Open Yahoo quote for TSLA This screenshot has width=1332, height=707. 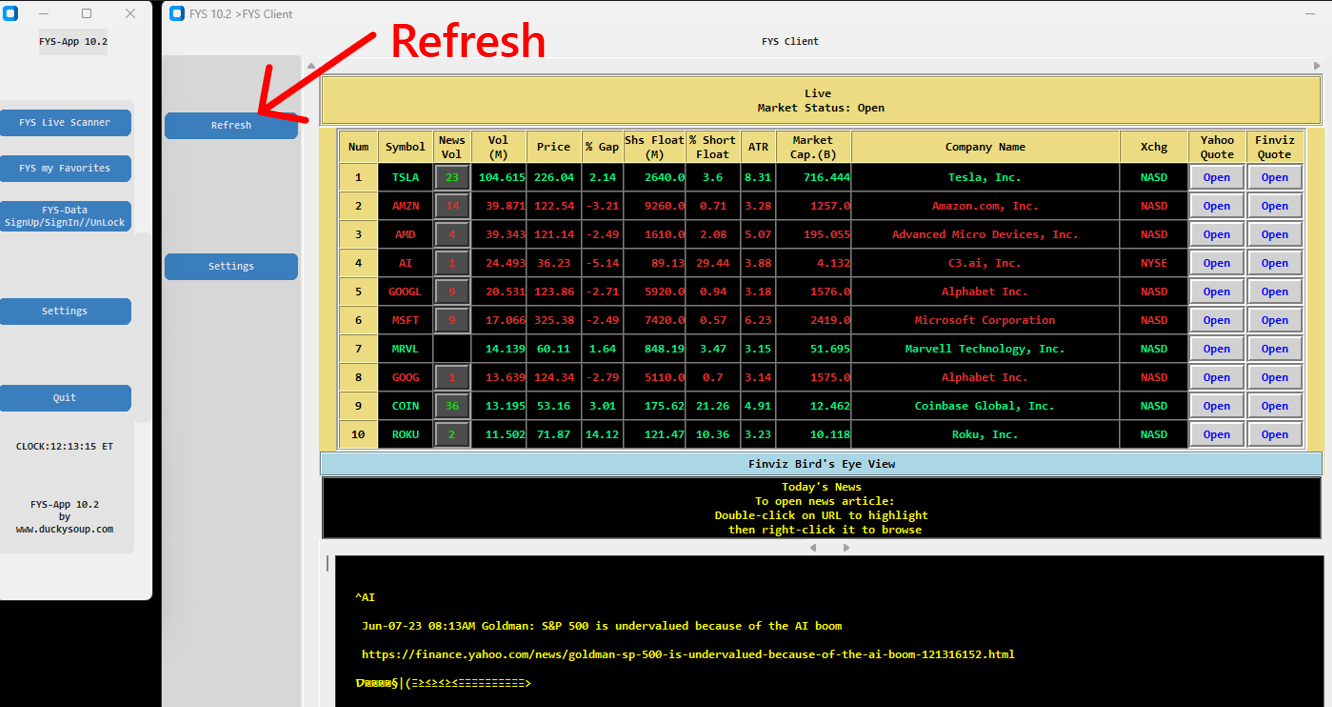tap(1217, 177)
